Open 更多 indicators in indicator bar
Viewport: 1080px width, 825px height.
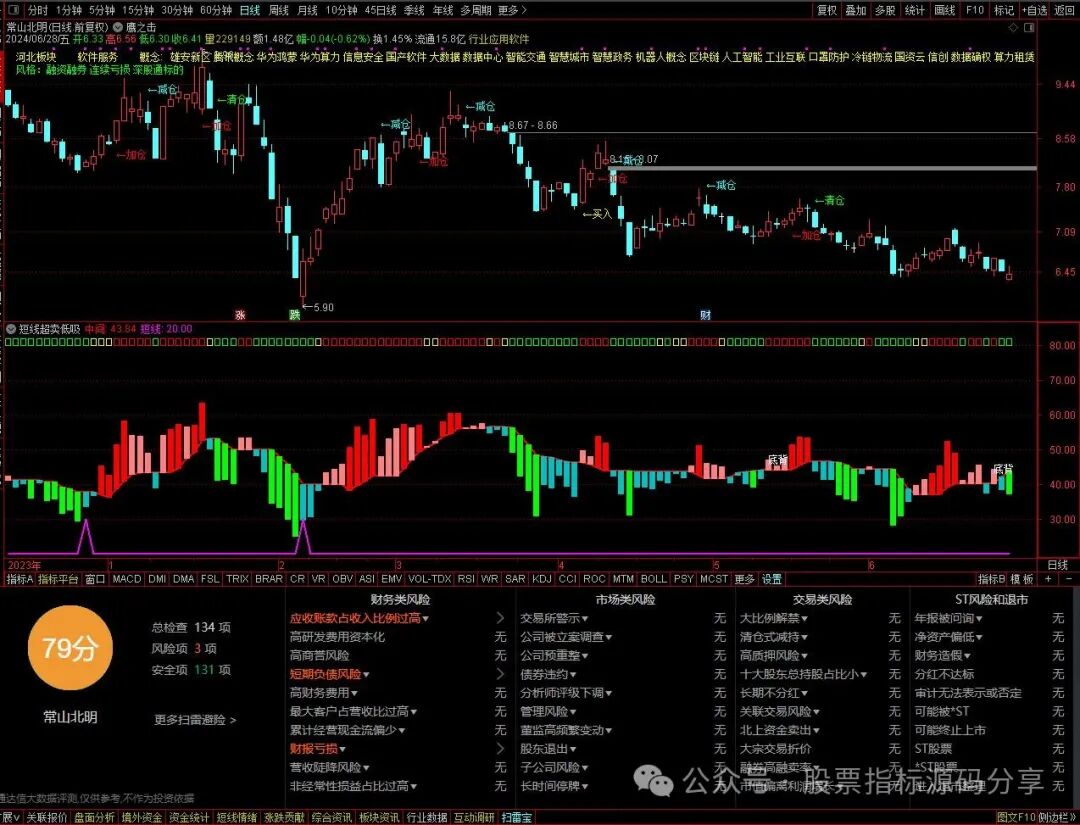(745, 579)
